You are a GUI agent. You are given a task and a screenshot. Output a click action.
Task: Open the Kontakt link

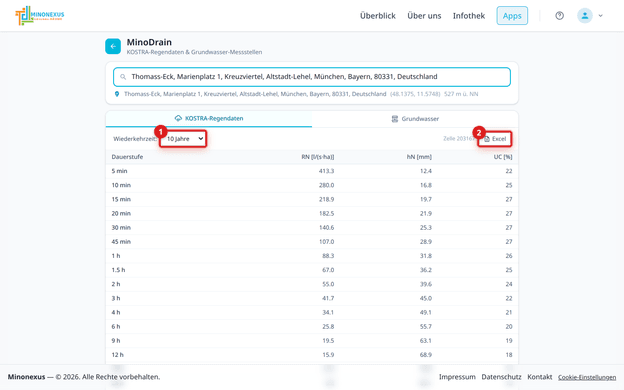point(540,377)
